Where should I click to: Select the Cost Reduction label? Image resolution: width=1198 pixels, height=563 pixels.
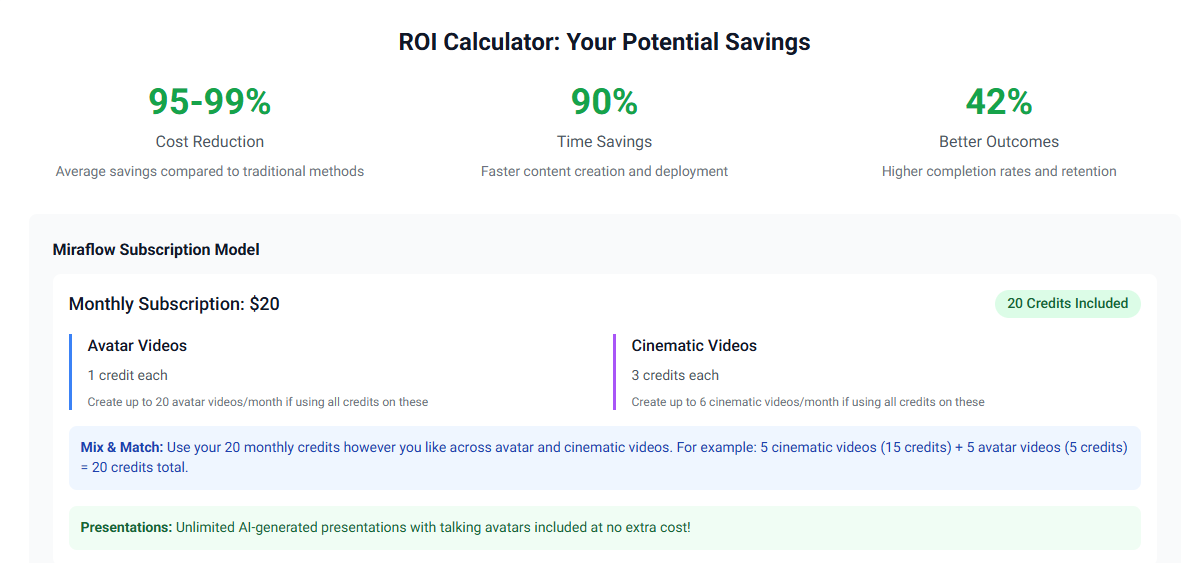[210, 142]
